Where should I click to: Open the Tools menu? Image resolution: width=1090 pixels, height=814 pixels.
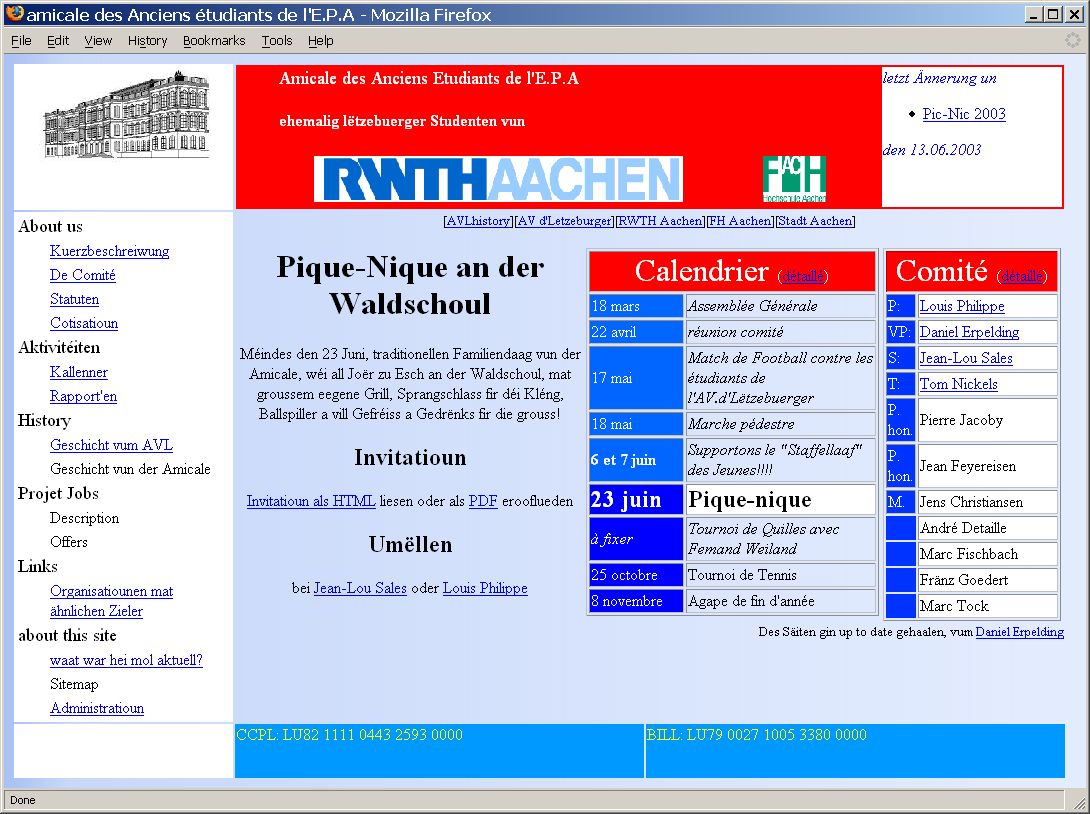(277, 41)
